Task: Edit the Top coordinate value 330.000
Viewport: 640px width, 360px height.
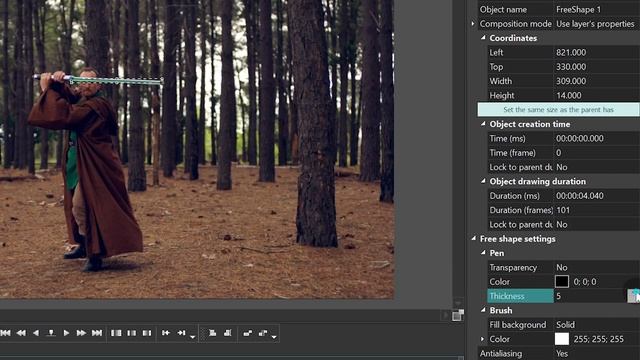Action: 596,67
